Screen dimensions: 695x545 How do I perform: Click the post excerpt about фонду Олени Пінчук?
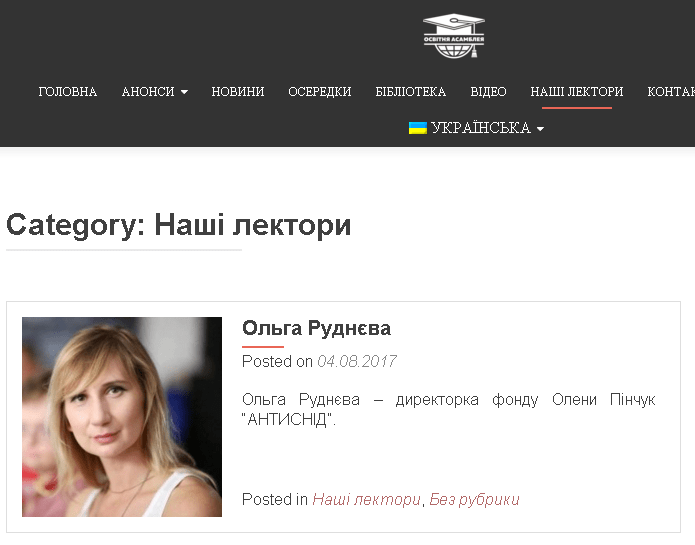449,409
